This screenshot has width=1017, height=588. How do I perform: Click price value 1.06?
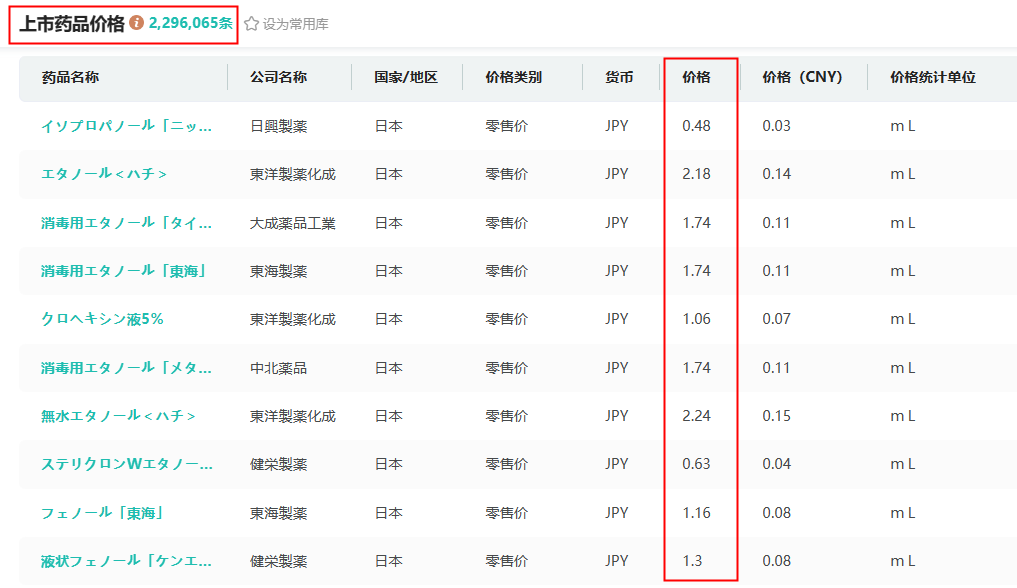tap(696, 319)
